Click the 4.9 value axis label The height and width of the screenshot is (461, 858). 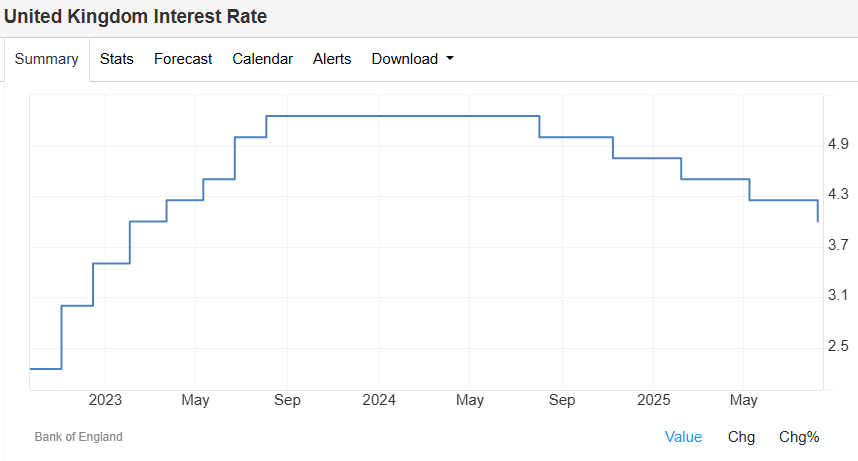838,146
